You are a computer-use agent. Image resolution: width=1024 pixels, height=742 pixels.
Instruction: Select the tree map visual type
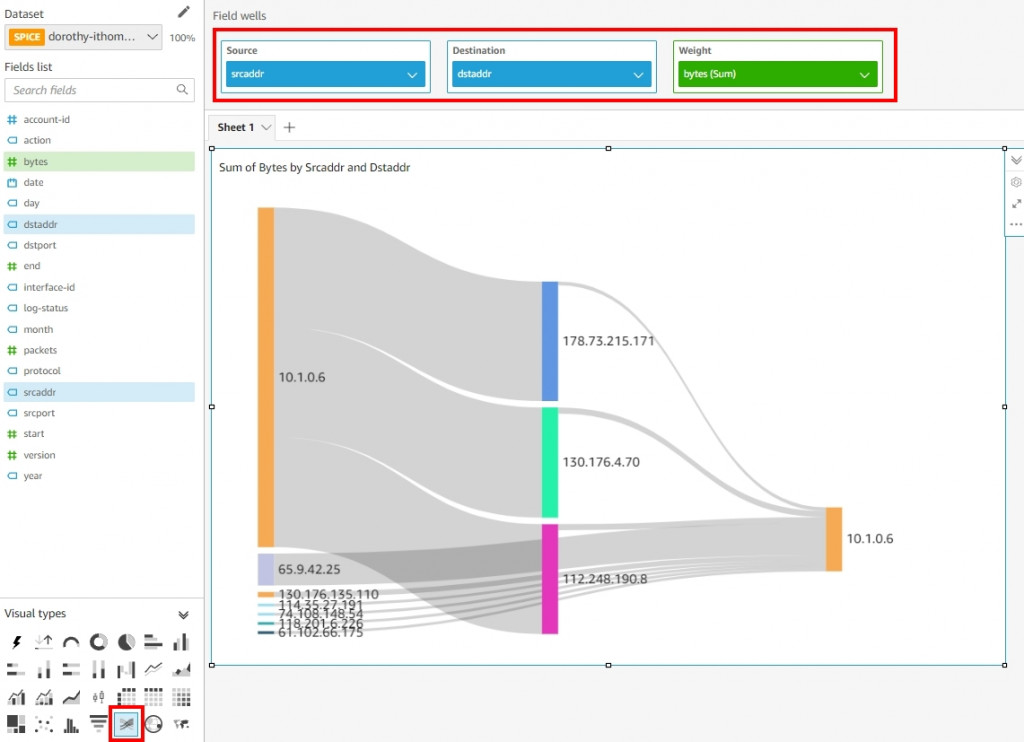point(16,724)
